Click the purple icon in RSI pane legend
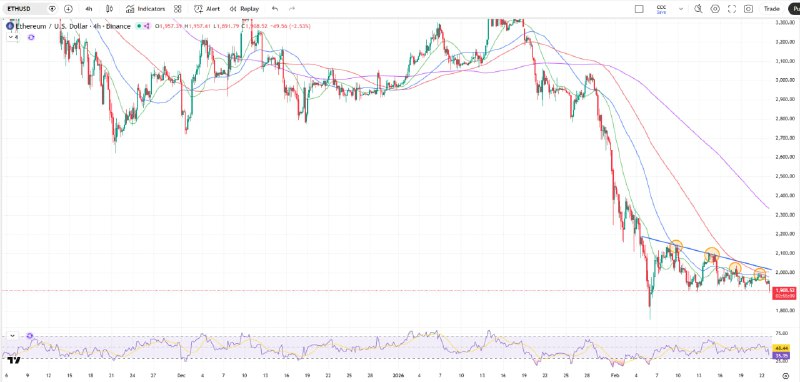Image resolution: width=800 pixels, height=382 pixels. (30, 336)
